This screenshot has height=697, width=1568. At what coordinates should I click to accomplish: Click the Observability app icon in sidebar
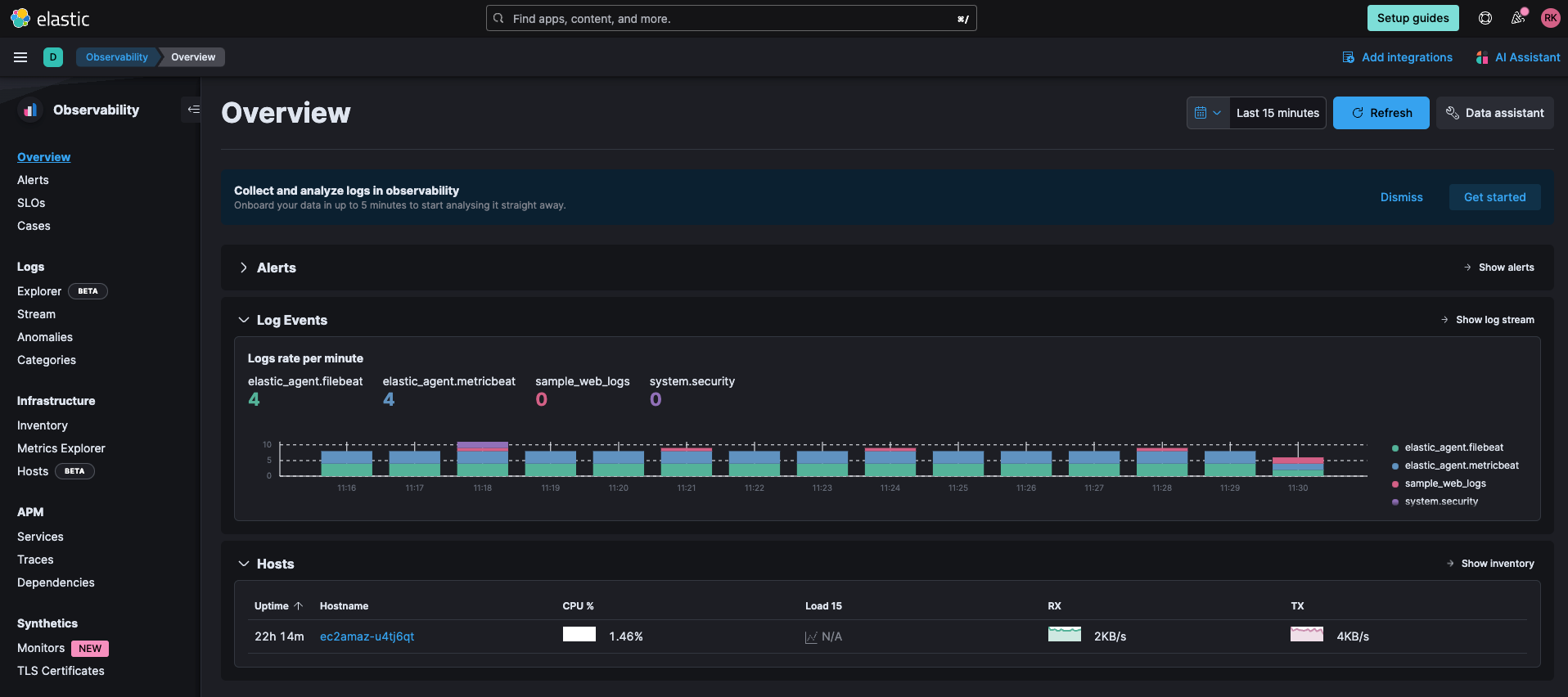click(30, 110)
